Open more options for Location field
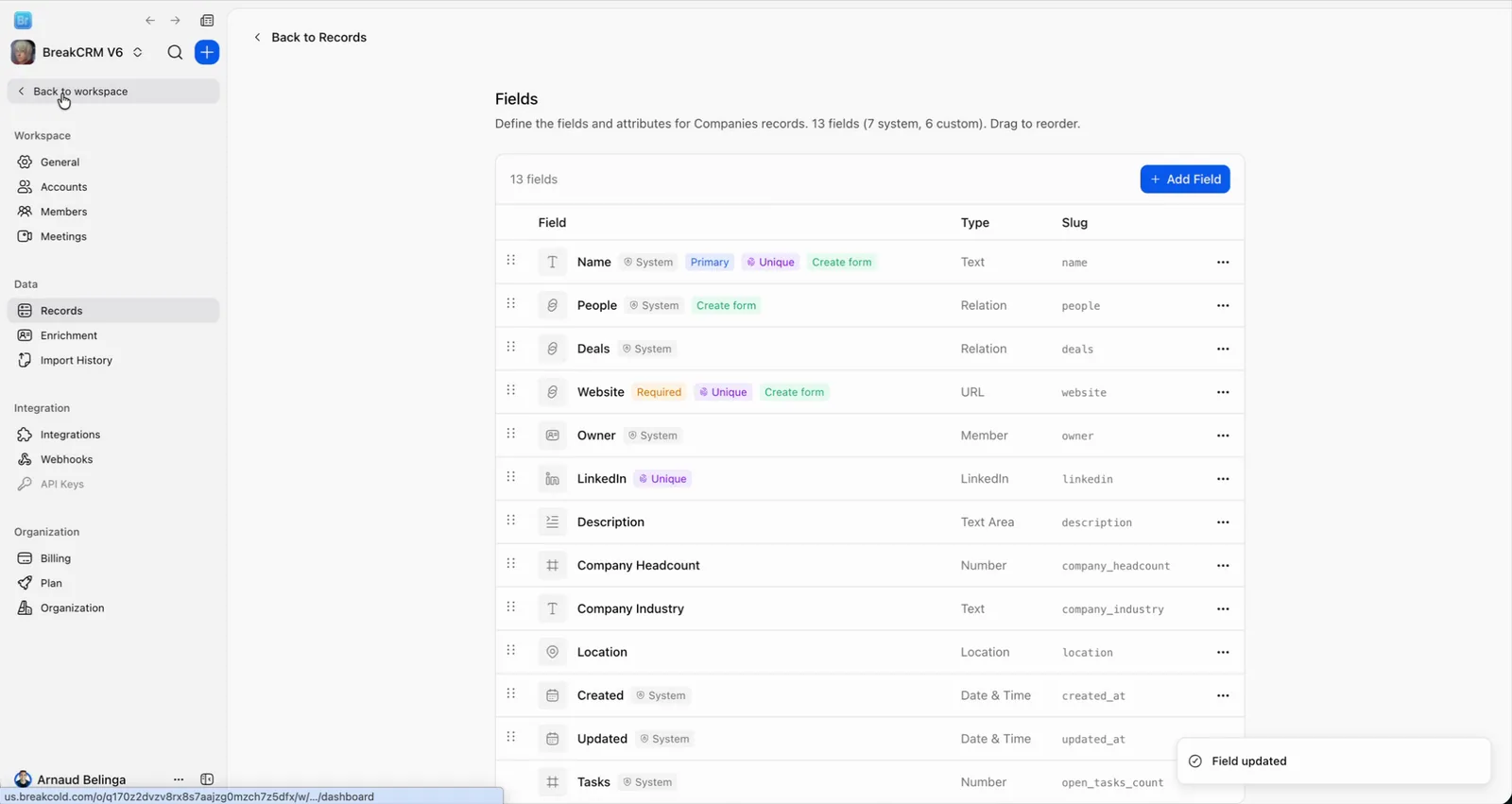The width and height of the screenshot is (1512, 804). [1223, 653]
